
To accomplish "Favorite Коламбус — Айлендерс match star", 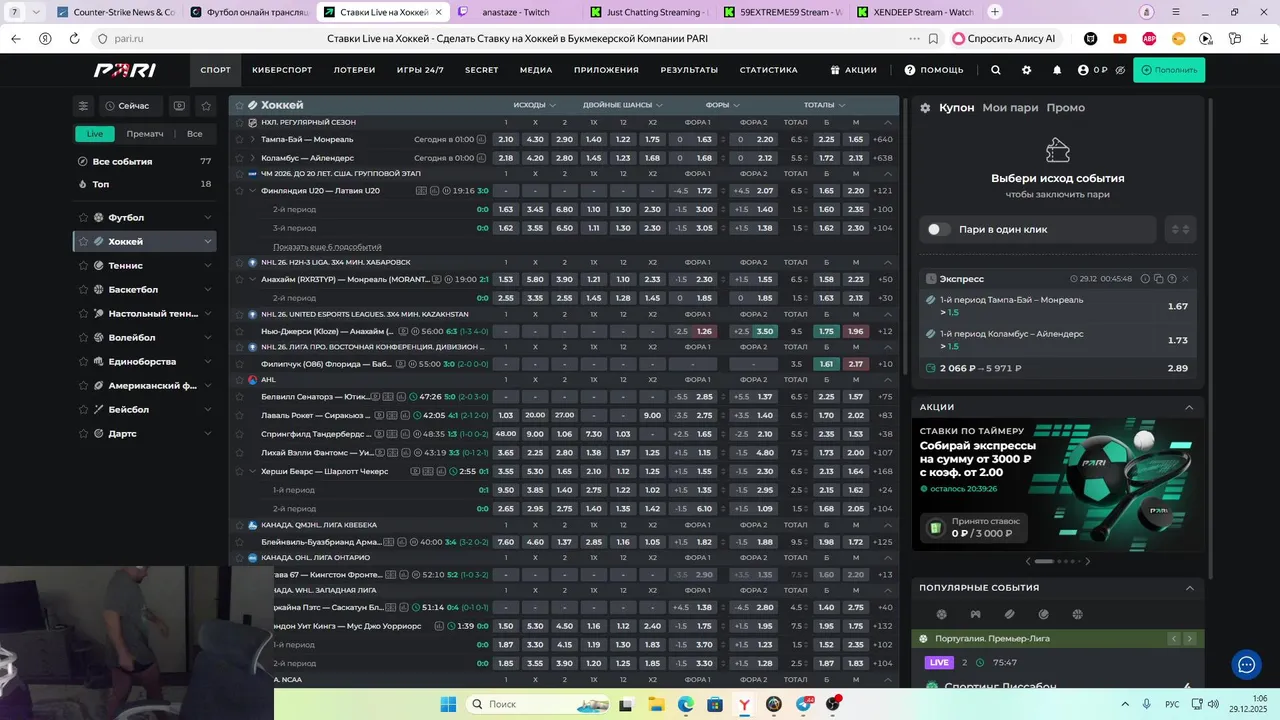I will pos(239,158).
